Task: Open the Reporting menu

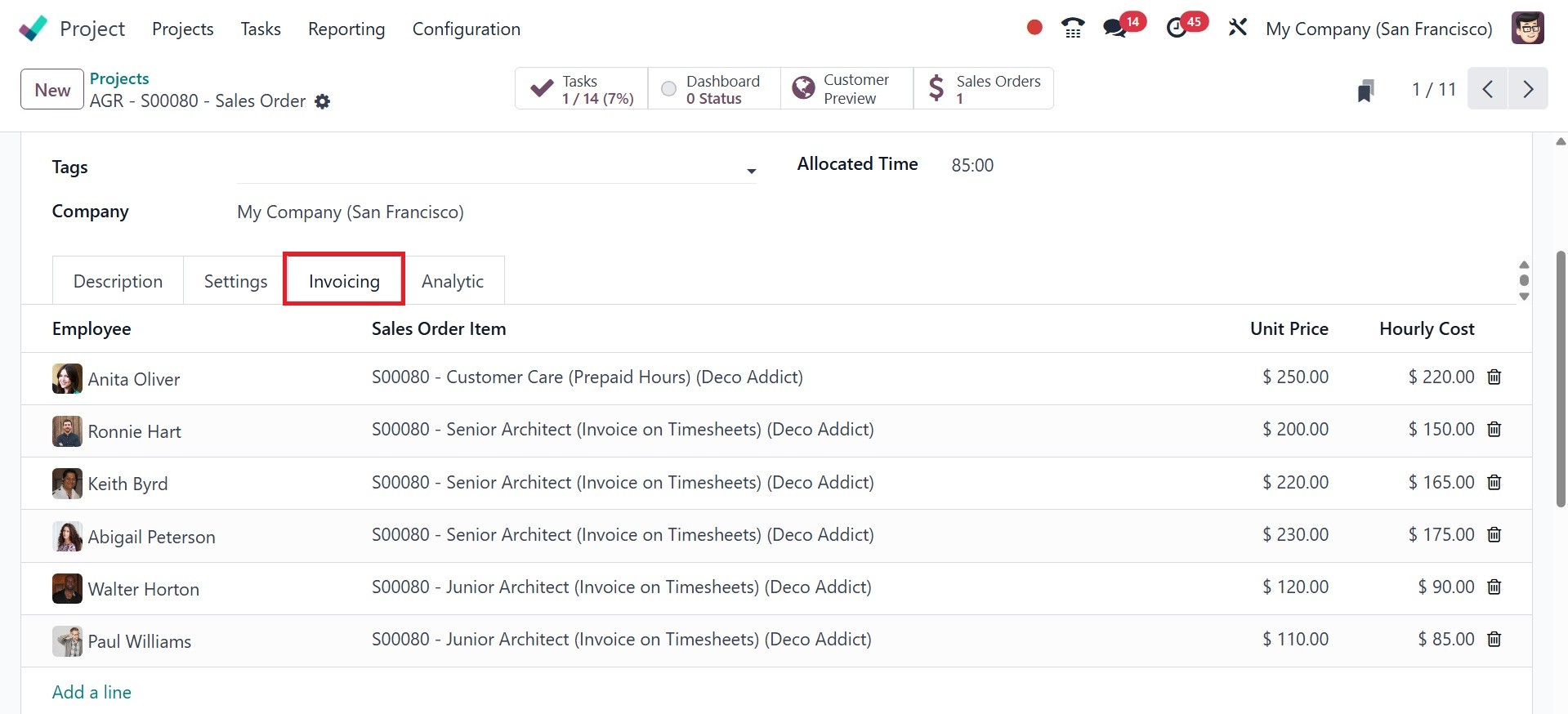Action: tap(346, 29)
